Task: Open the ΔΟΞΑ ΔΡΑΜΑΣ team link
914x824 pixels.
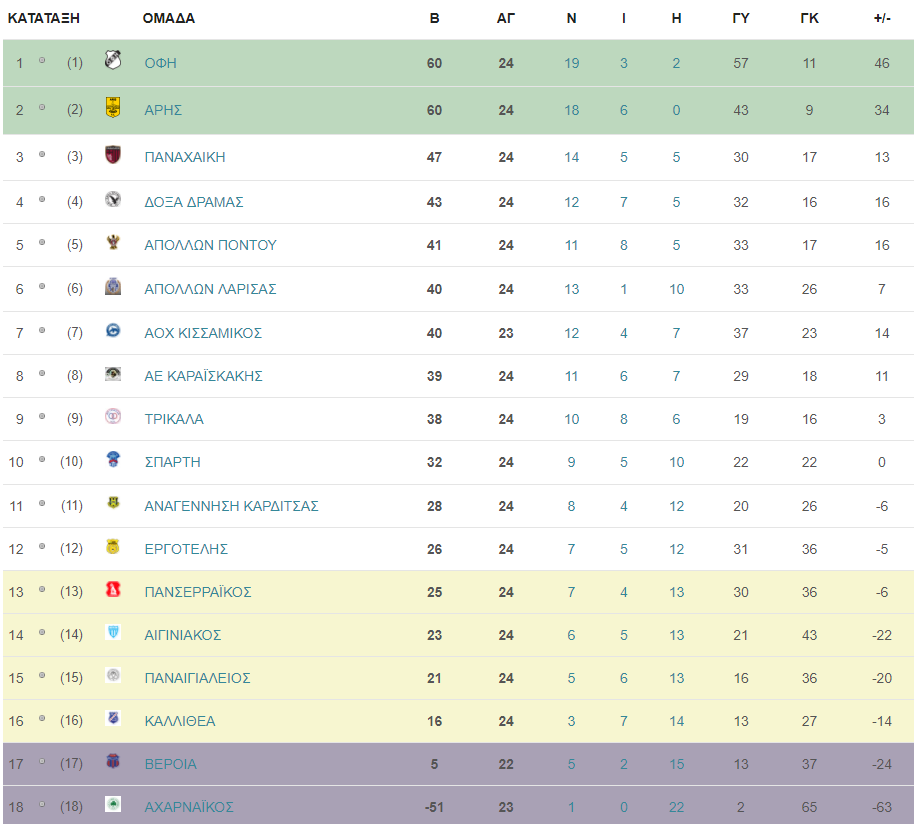Action: [194, 202]
